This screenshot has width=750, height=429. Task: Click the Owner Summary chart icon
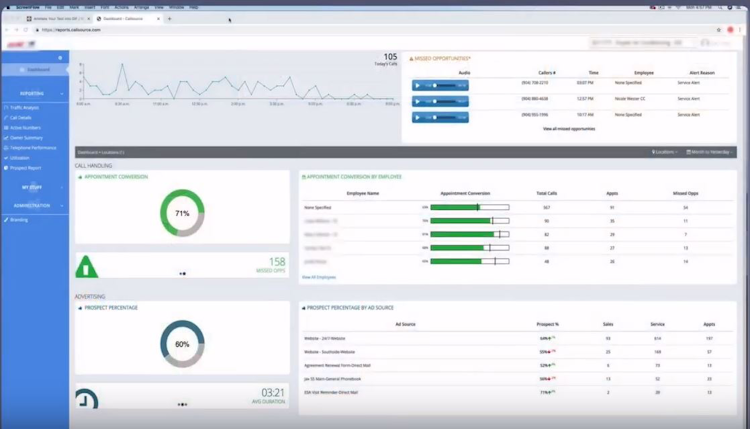coord(6,138)
